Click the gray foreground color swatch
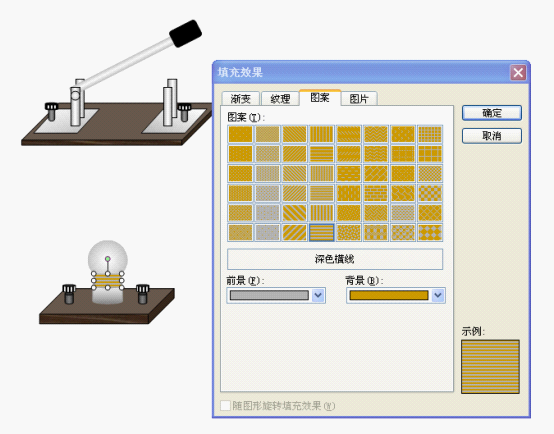The width and height of the screenshot is (554, 434). pyautogui.click(x=269, y=295)
